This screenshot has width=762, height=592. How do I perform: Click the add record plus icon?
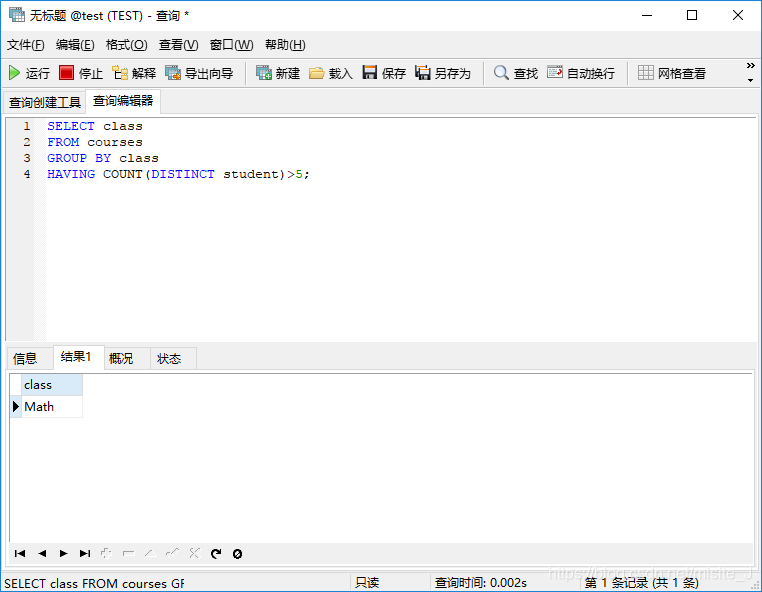tap(106, 554)
